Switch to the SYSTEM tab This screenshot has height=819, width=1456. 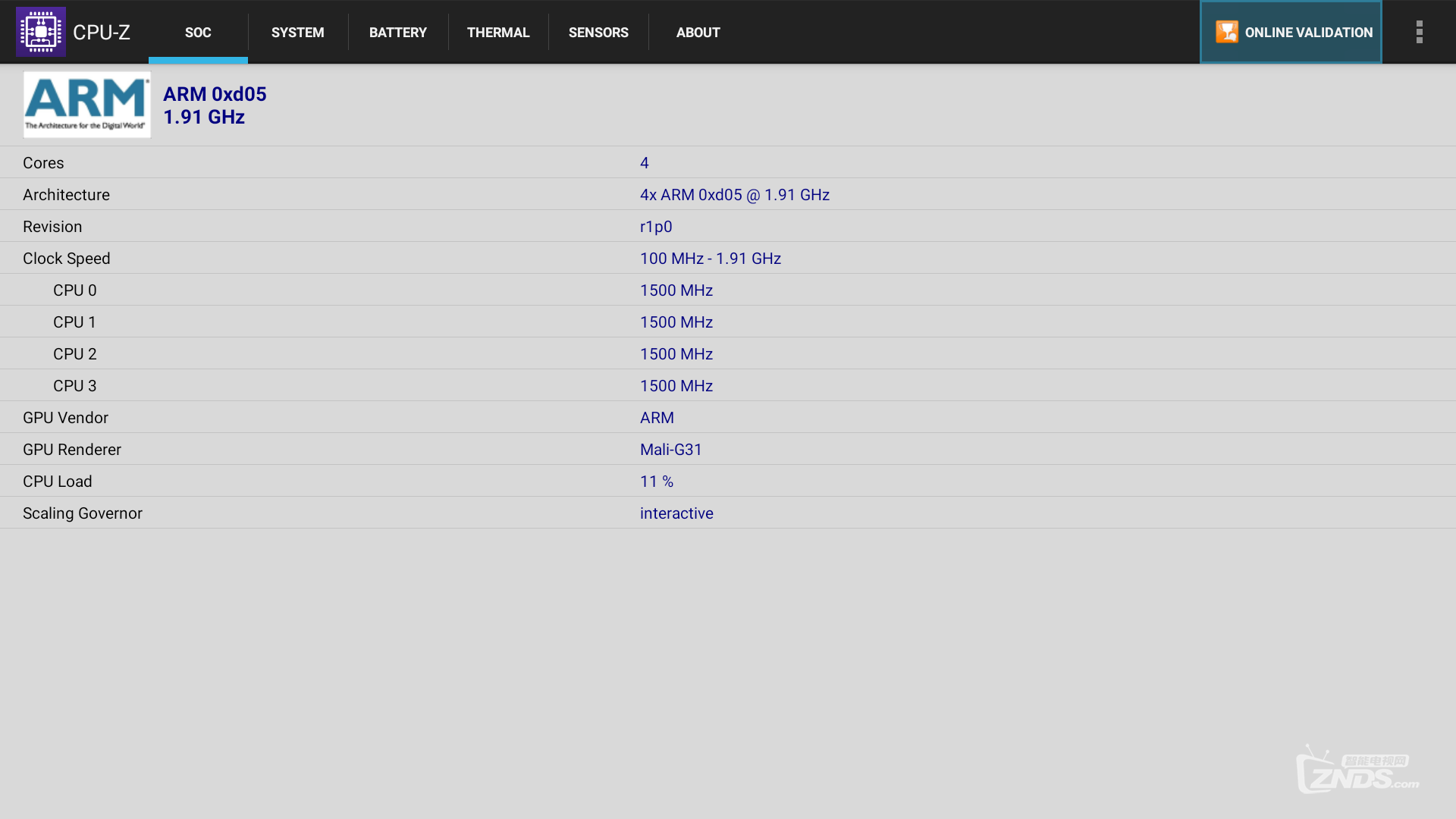[x=298, y=33]
